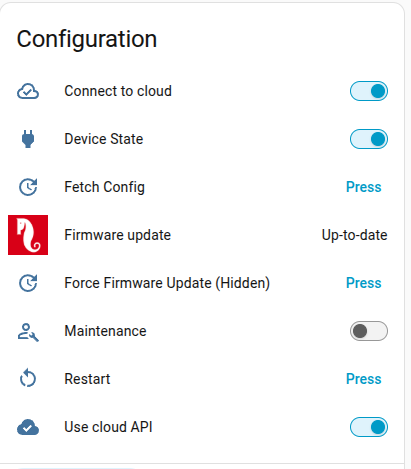Open the red seahorse Firmware update icon
Screen dimensions: 411x469
(x=28, y=235)
